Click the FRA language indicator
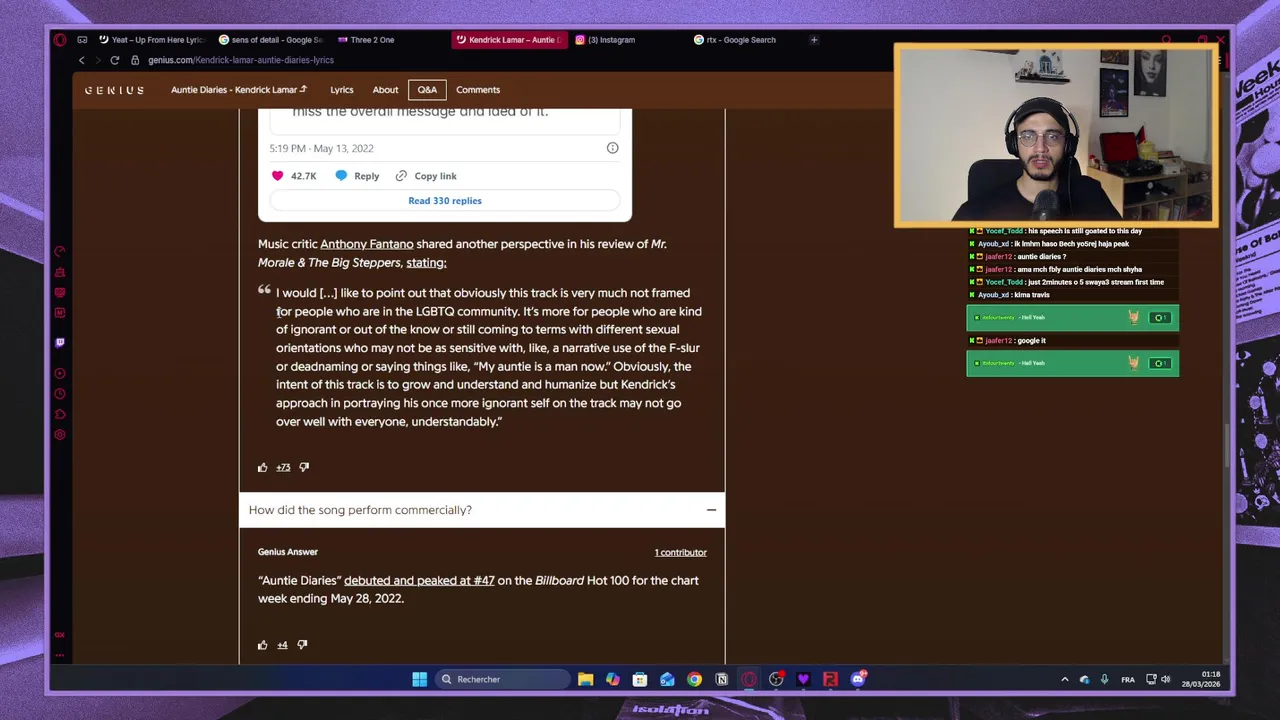This screenshot has height=720, width=1280. pos(1128,680)
